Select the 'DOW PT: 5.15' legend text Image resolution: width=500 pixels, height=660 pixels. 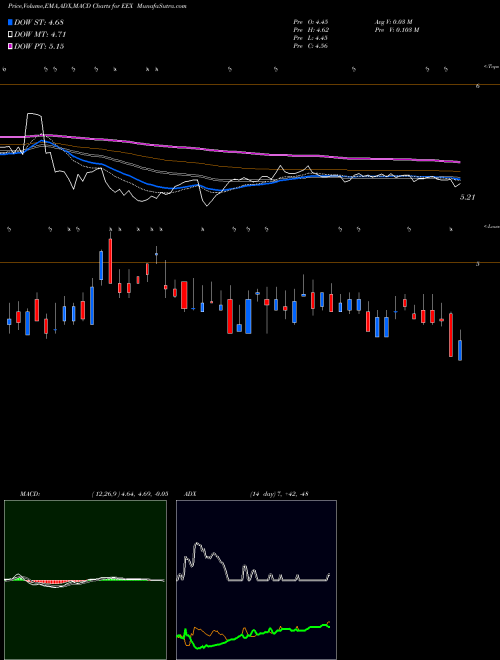pos(39,46)
